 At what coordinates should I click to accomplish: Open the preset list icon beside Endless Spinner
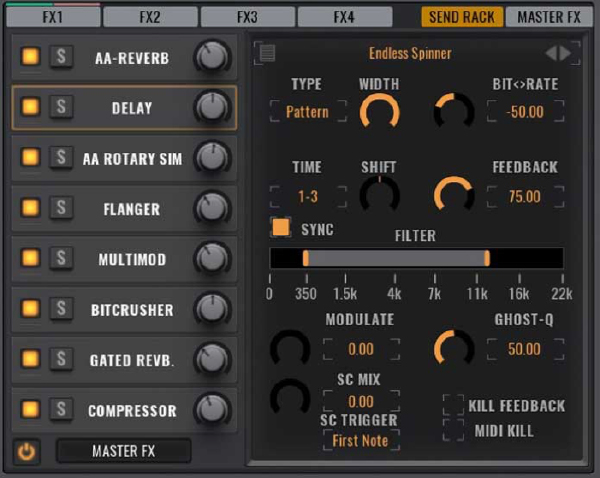tap(267, 53)
